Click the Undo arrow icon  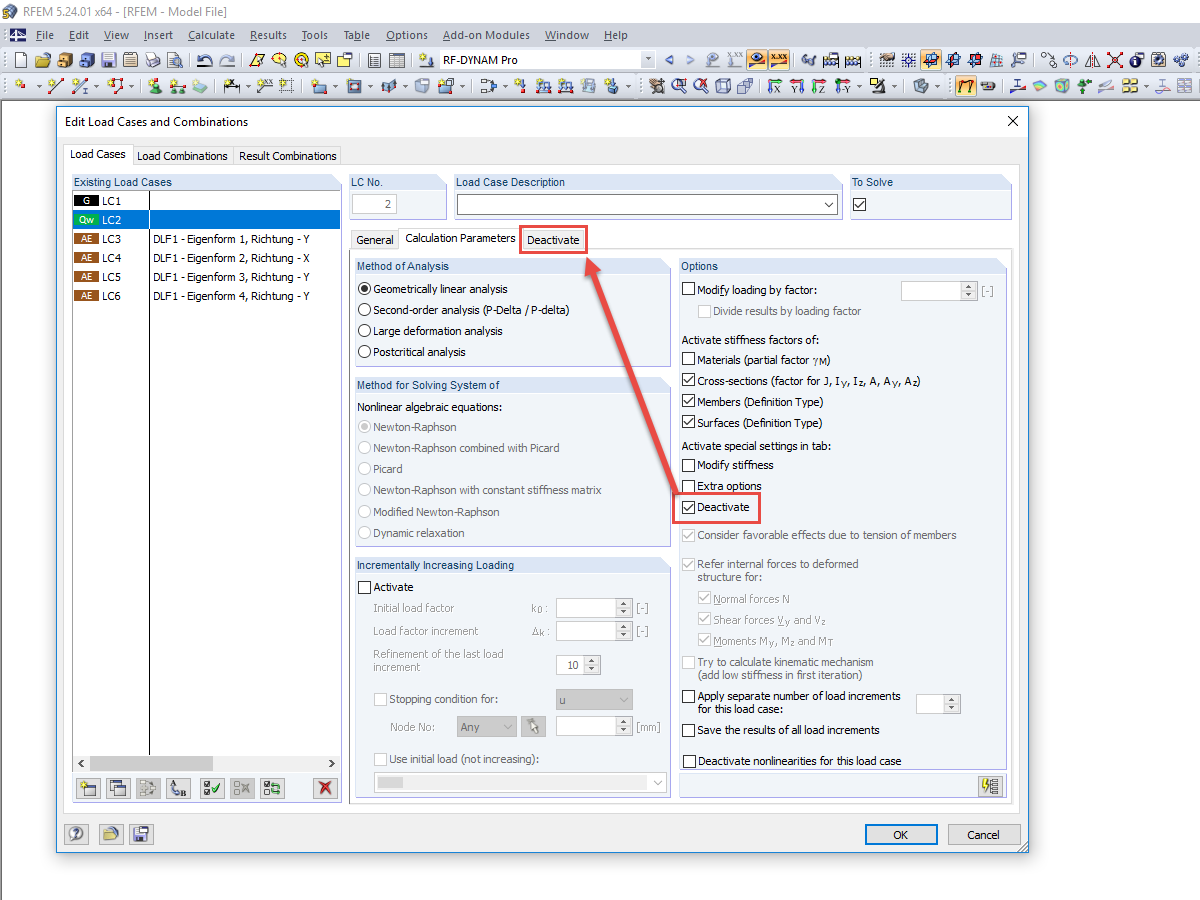point(204,60)
